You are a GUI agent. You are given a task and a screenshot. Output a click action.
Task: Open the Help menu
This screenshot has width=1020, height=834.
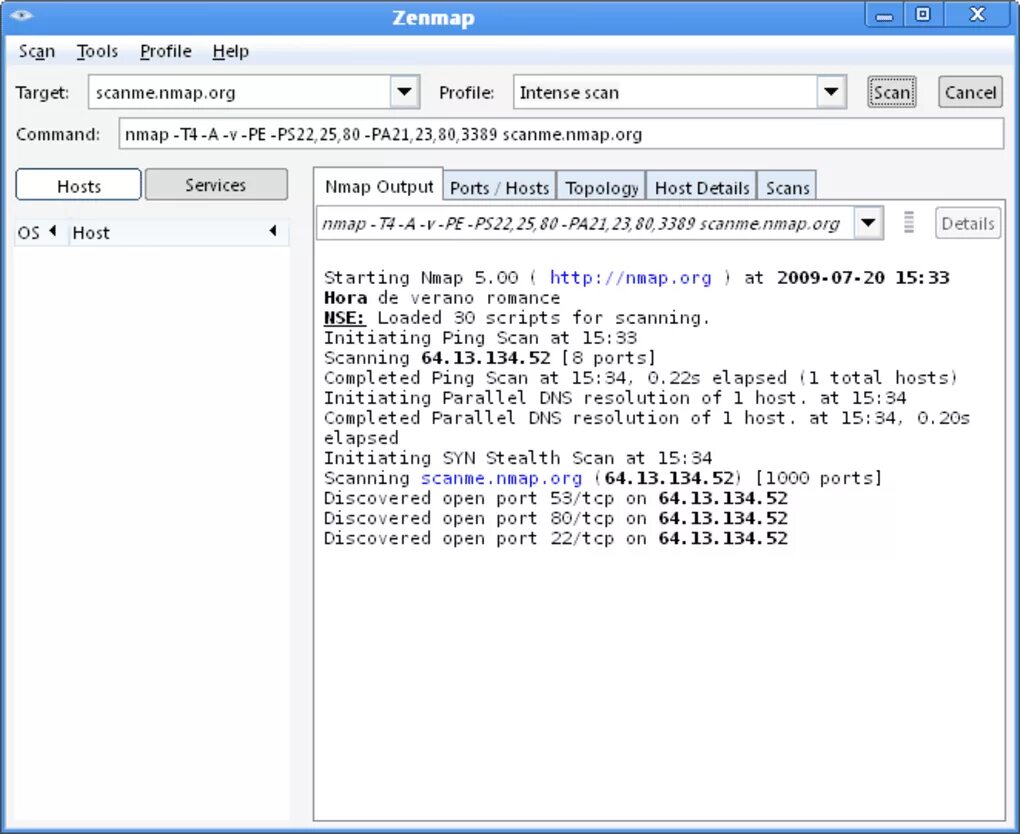[230, 51]
